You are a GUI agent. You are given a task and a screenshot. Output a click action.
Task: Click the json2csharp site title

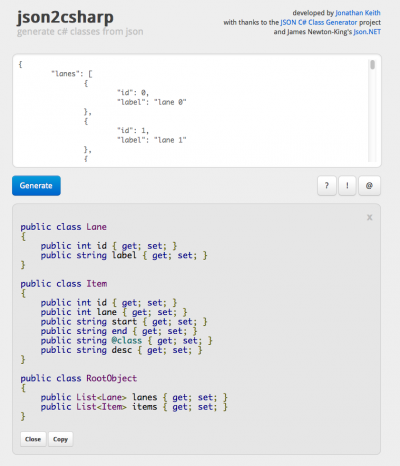pyautogui.click(x=65, y=17)
